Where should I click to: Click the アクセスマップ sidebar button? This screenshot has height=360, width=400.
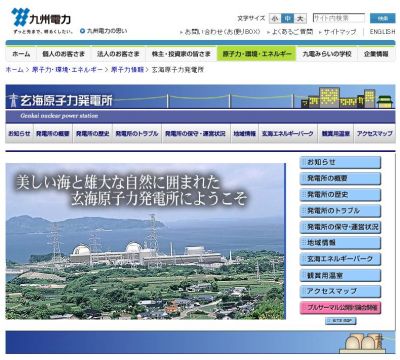[340, 291]
